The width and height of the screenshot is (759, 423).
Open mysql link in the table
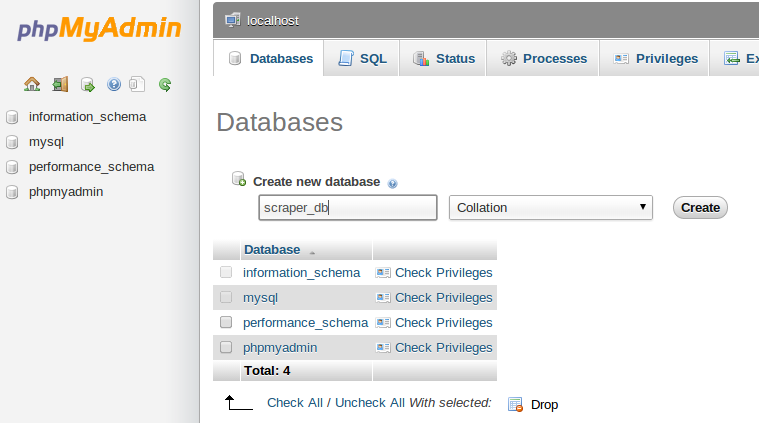(x=260, y=298)
